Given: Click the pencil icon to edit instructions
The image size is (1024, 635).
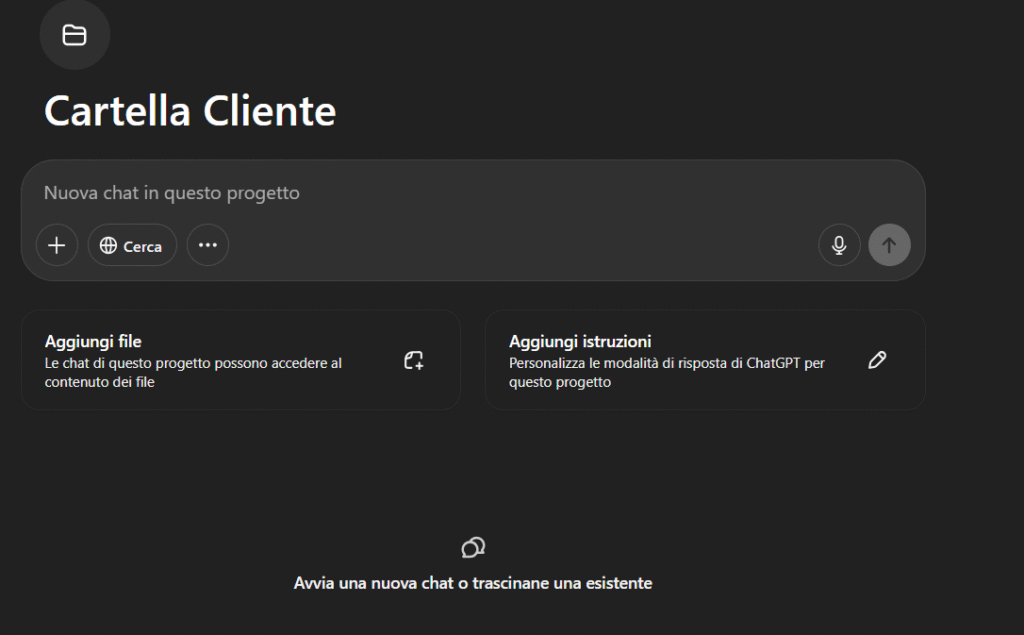Looking at the screenshot, I should point(877,361).
